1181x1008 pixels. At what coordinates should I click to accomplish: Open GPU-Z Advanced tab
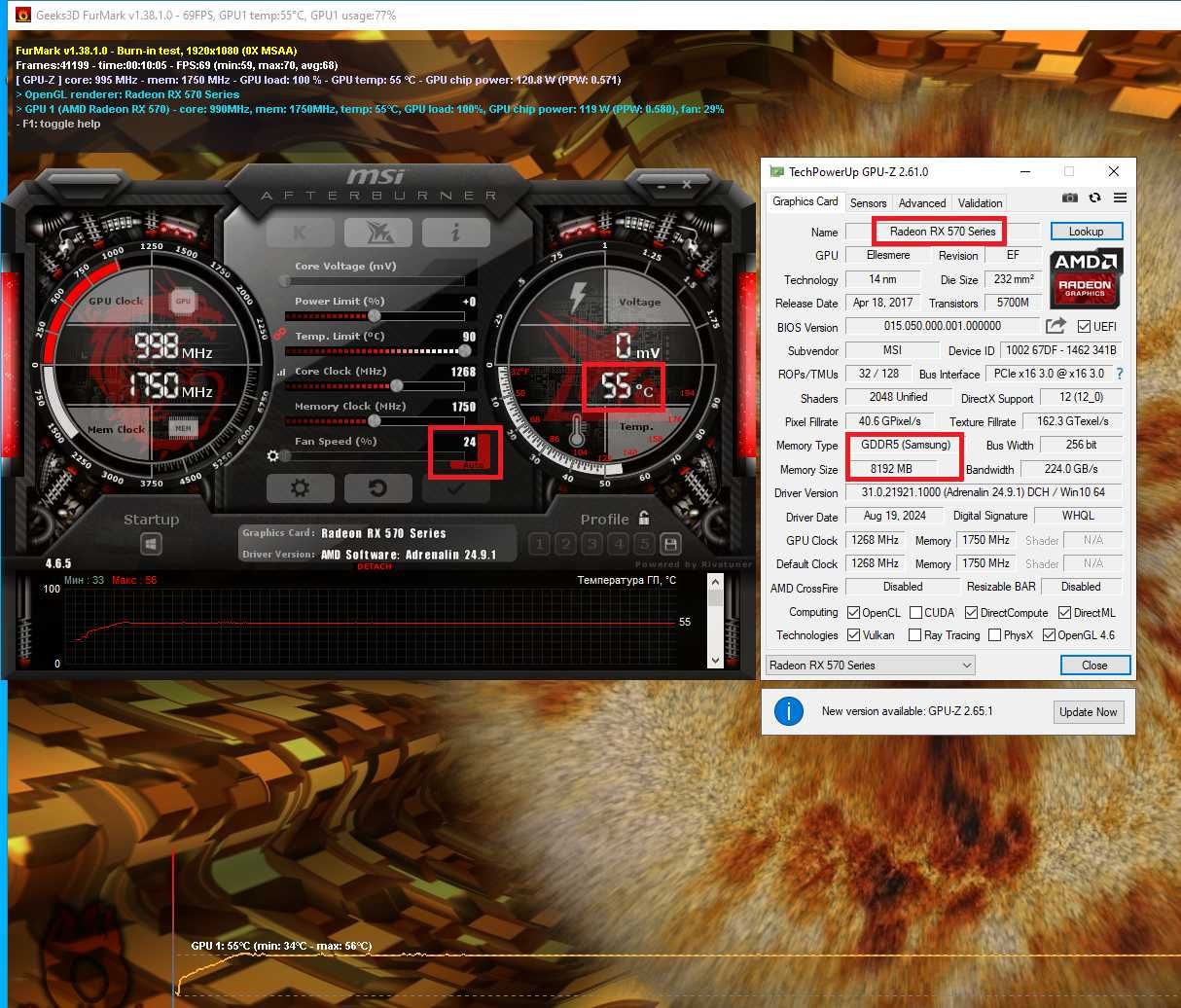click(x=922, y=202)
